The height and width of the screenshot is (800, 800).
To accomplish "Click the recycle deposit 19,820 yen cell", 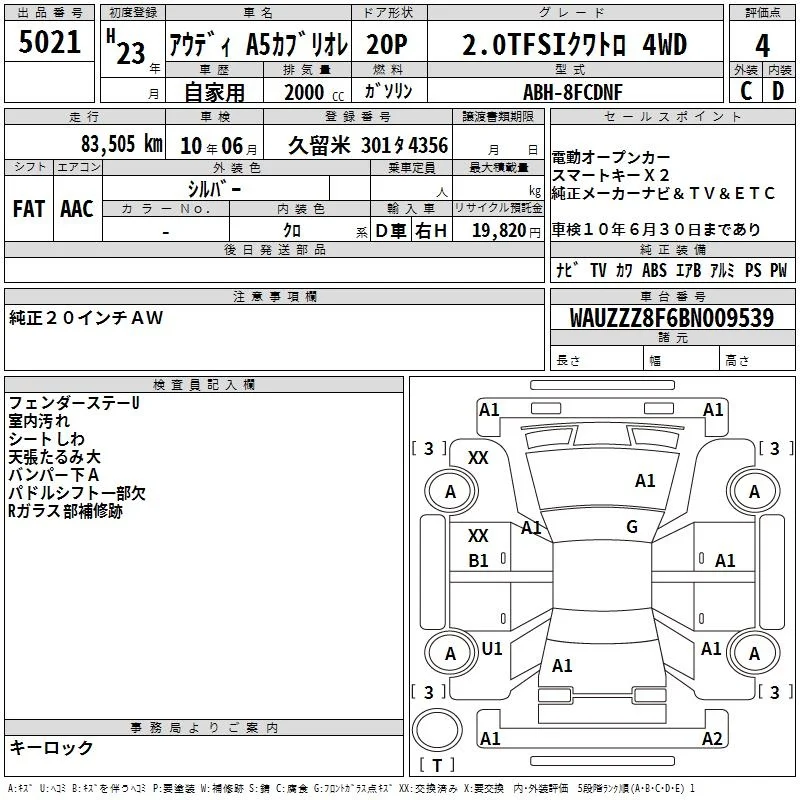I will tap(498, 230).
